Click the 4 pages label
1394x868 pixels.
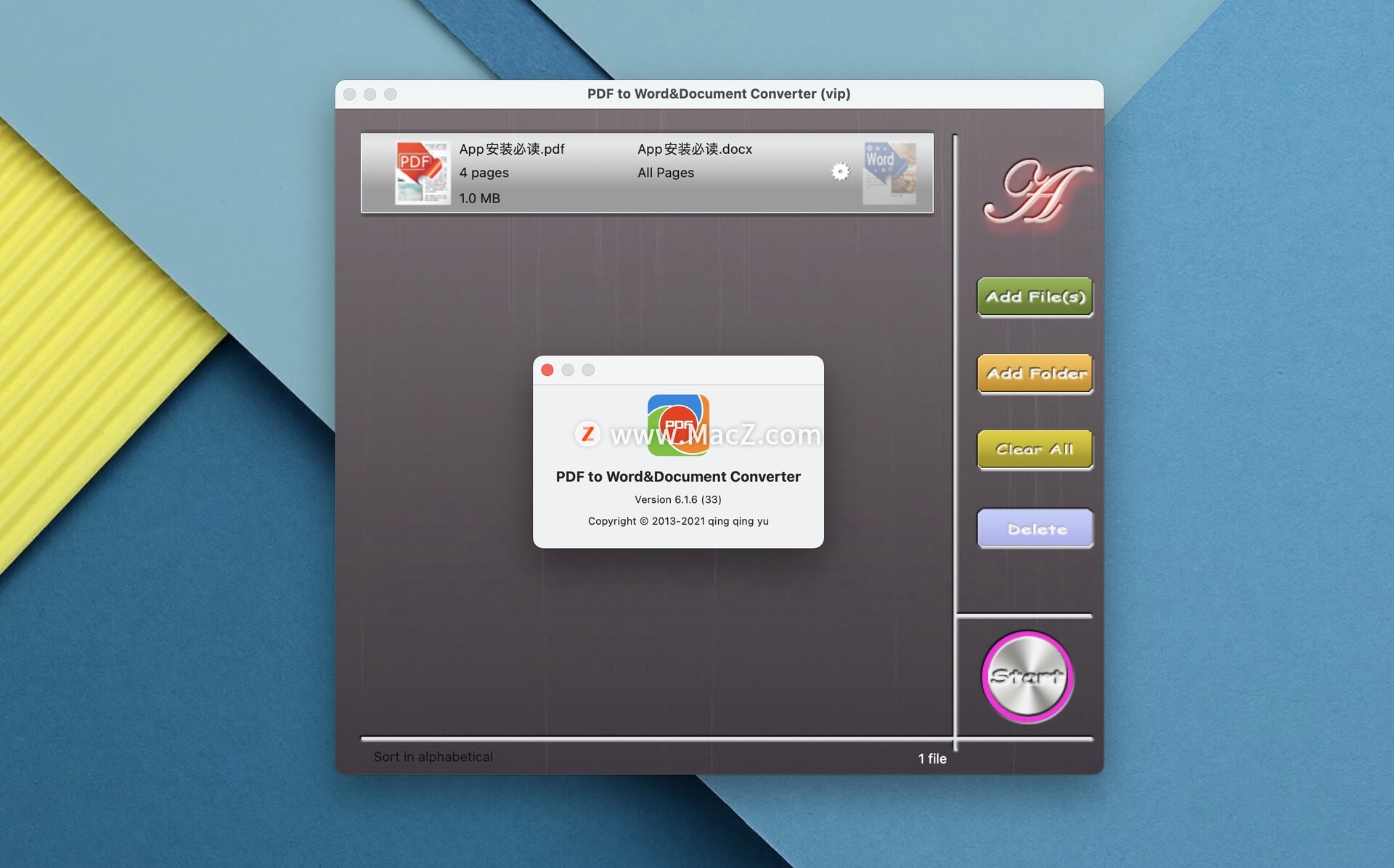pyautogui.click(x=484, y=173)
